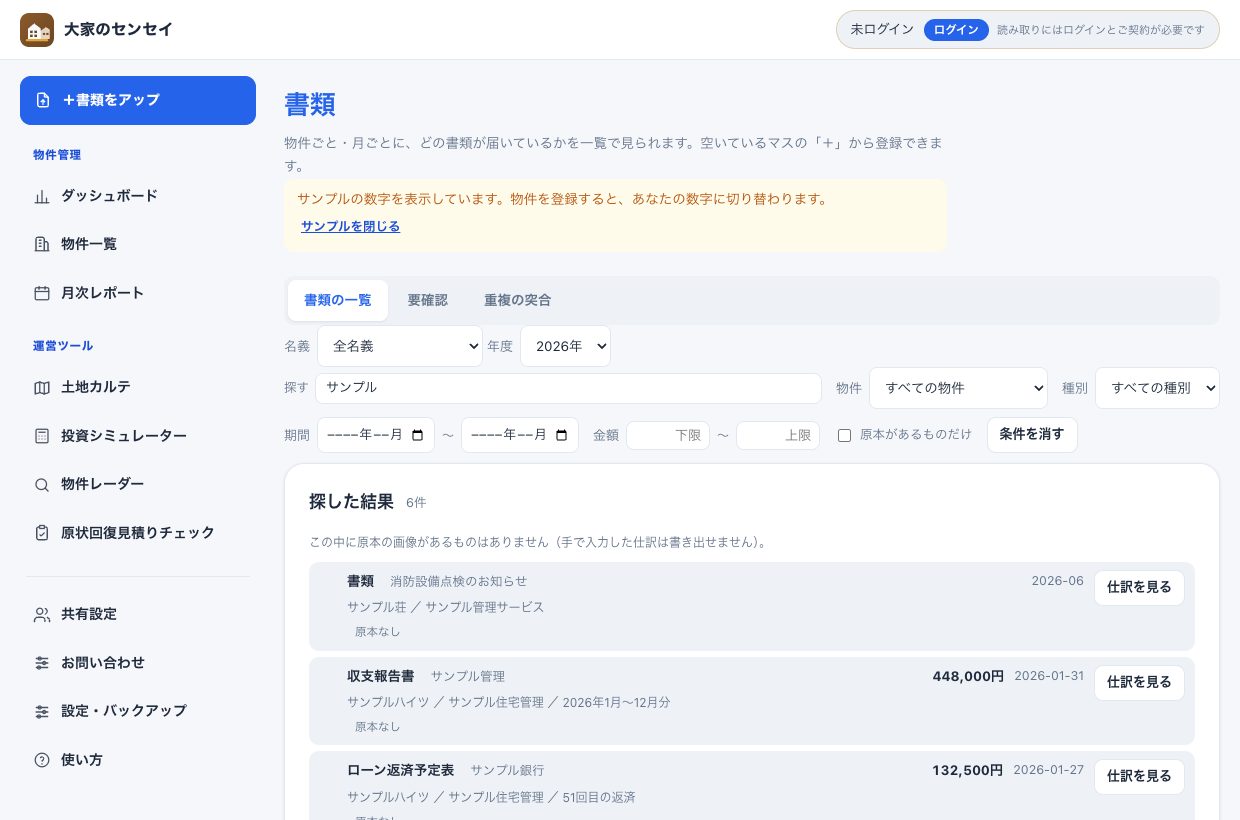The width and height of the screenshot is (1240, 820).
Task: Open 原状回復見積りチェック in sidebar
Action: pos(138,533)
